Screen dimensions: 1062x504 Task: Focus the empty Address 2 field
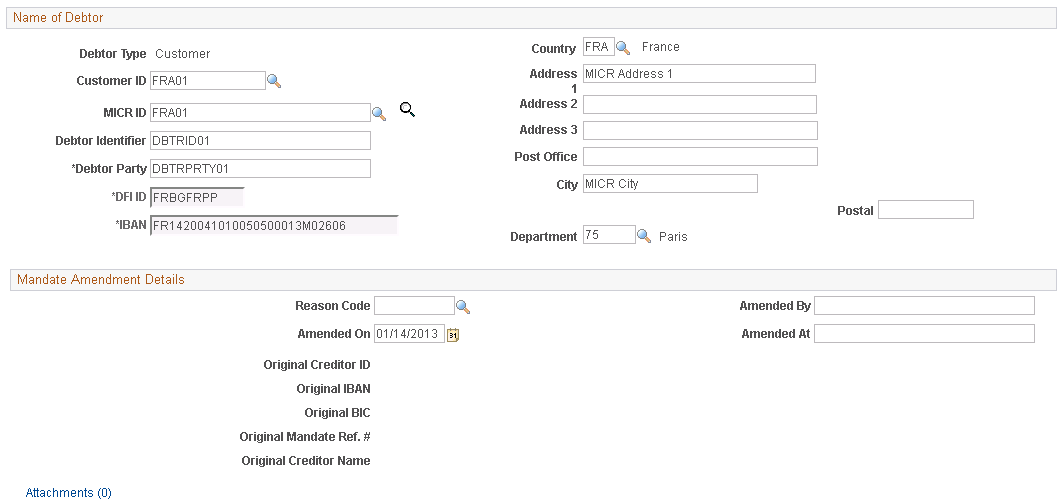coord(700,104)
